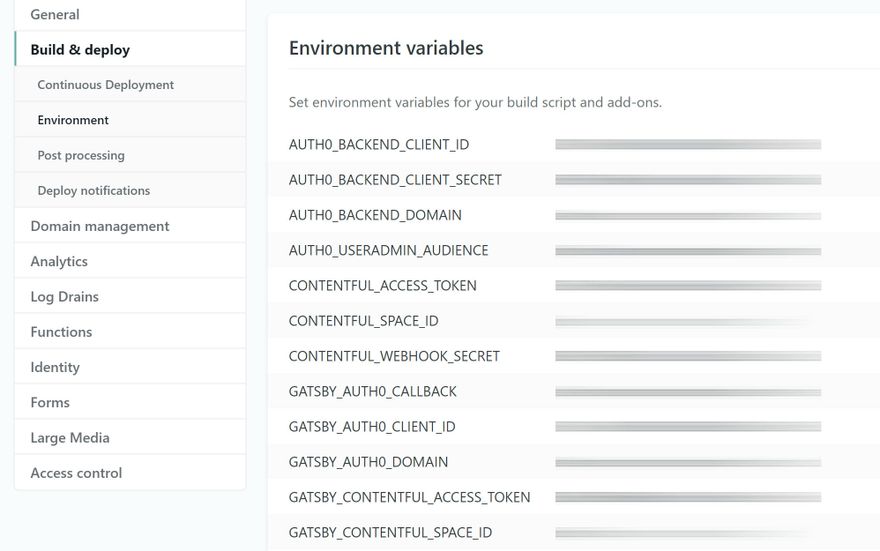Go to Post processing settings
This screenshot has height=551, width=880.
point(81,156)
